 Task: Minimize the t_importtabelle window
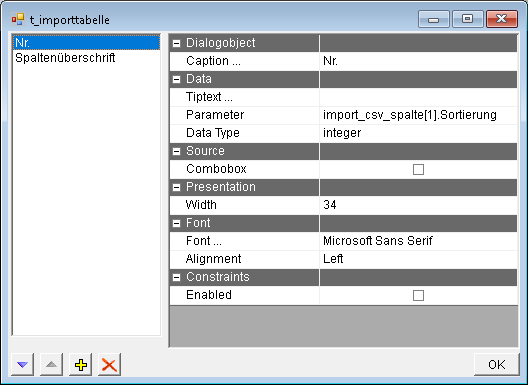click(434, 19)
